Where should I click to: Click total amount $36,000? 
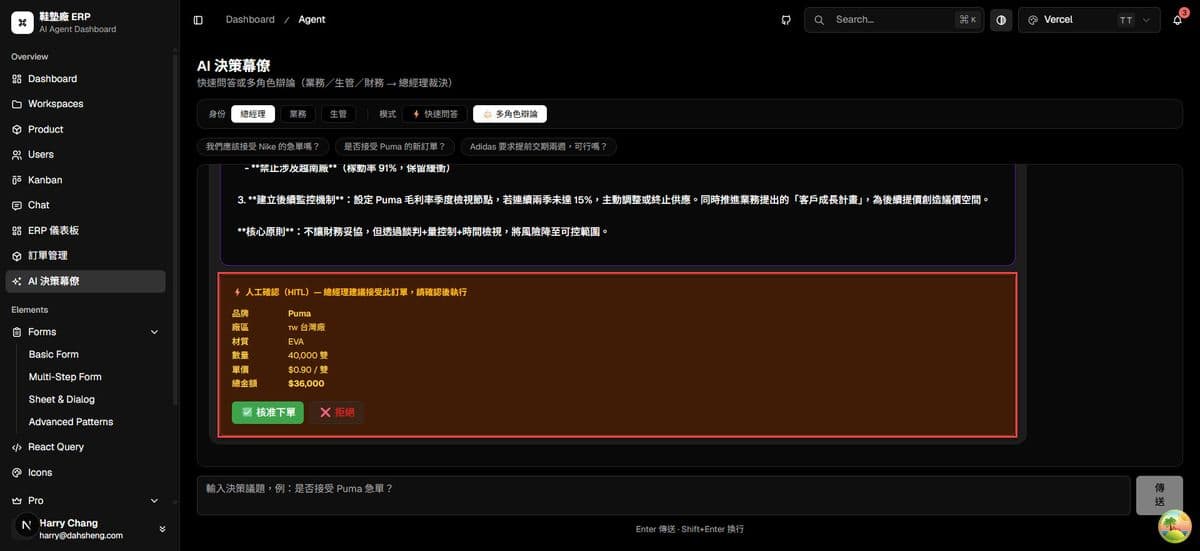click(306, 383)
